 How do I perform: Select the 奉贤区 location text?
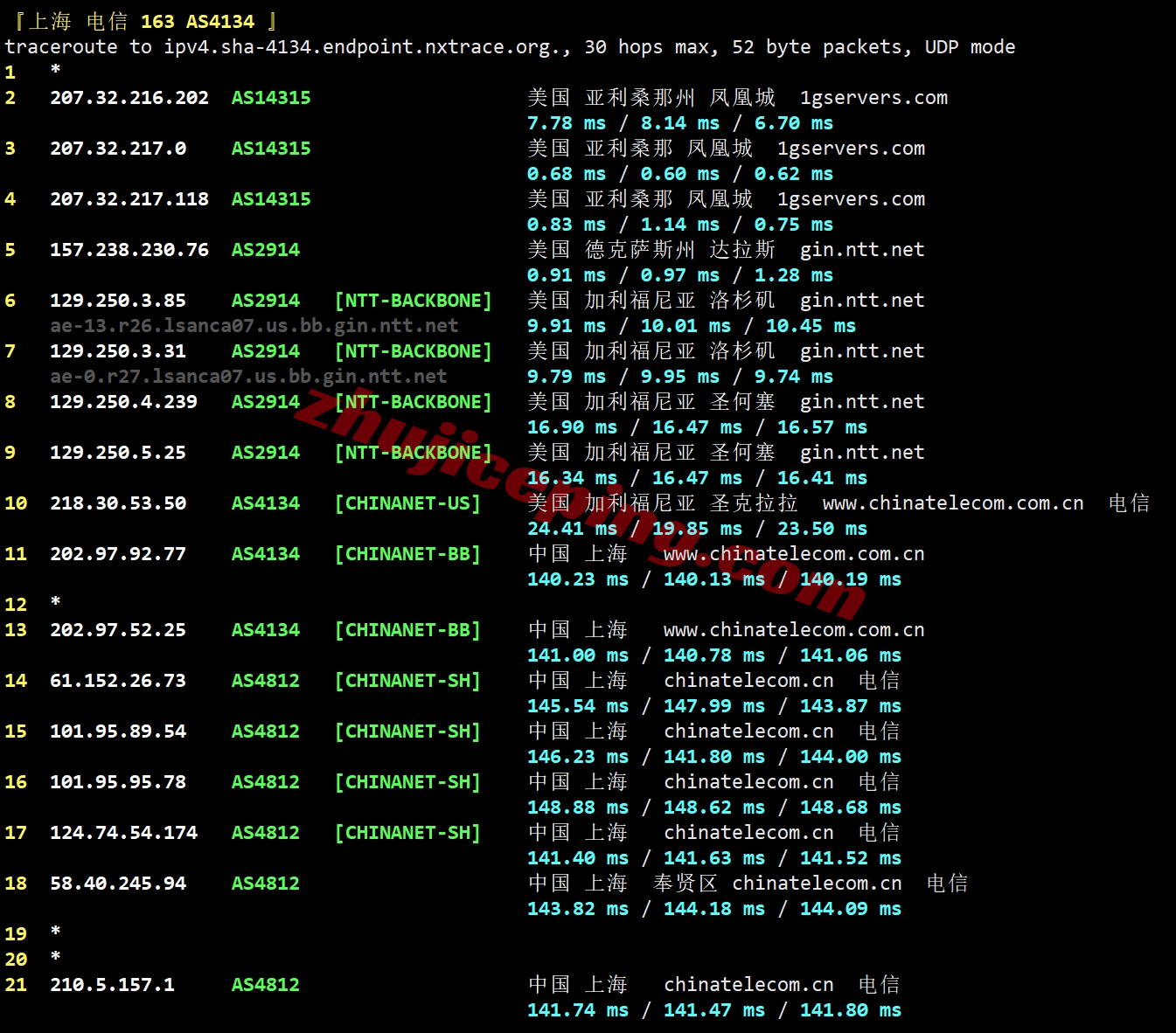(685, 884)
